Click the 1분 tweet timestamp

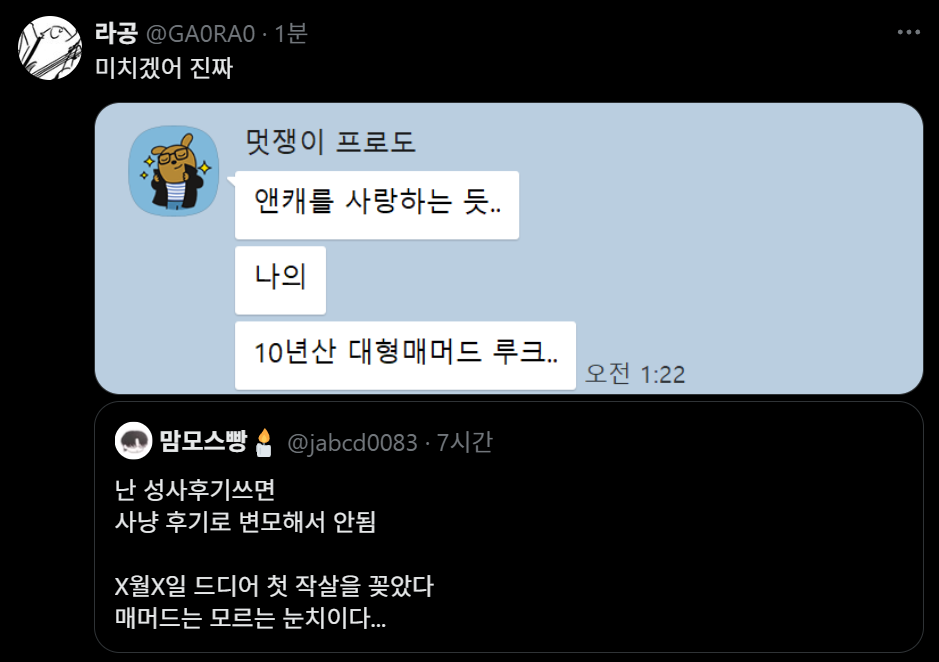tap(291, 33)
